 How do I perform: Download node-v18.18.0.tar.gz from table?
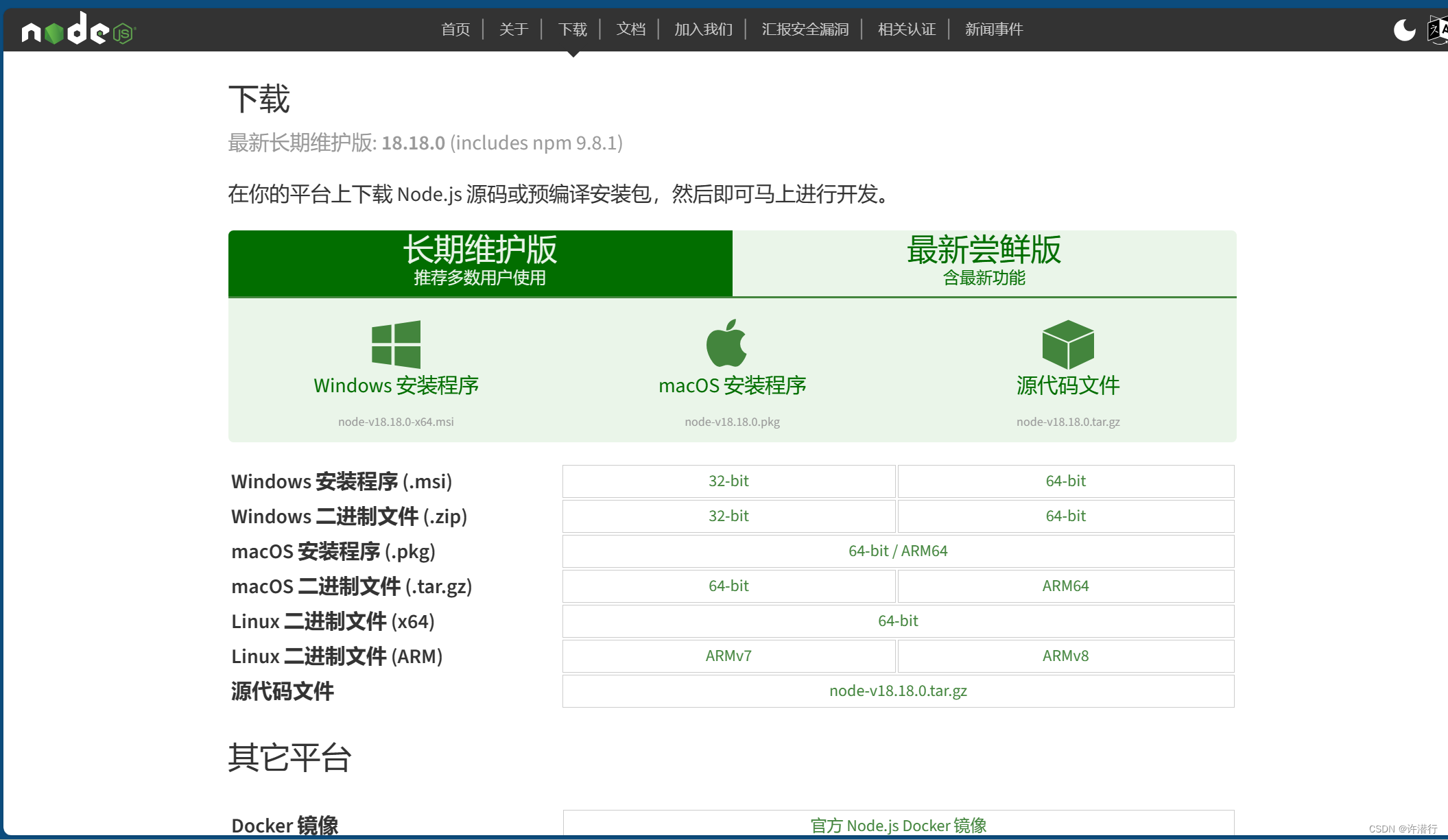898,691
